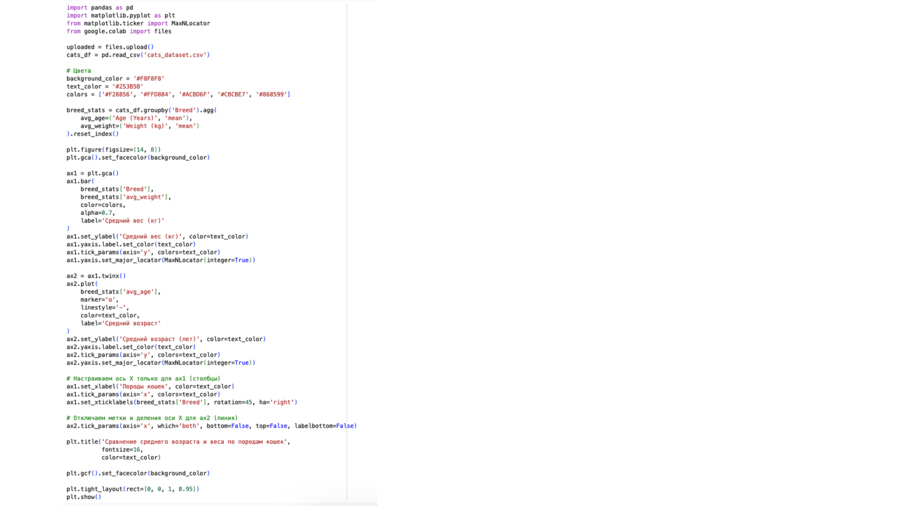Click the 'ax2 = ax1.twinx()' line
900x506 pixels.
tap(96, 276)
